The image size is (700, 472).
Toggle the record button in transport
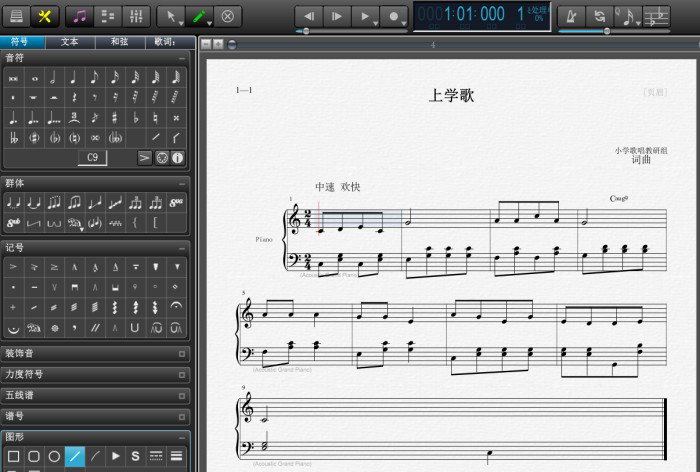[394, 16]
